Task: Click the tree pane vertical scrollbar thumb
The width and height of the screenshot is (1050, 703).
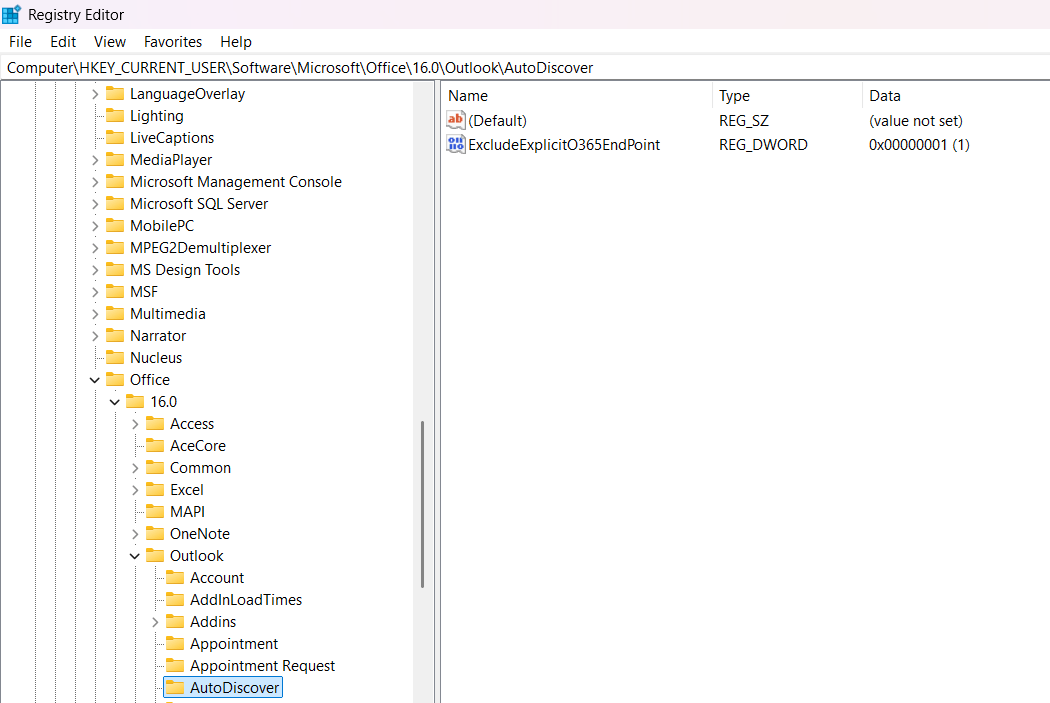Action: pos(423,504)
